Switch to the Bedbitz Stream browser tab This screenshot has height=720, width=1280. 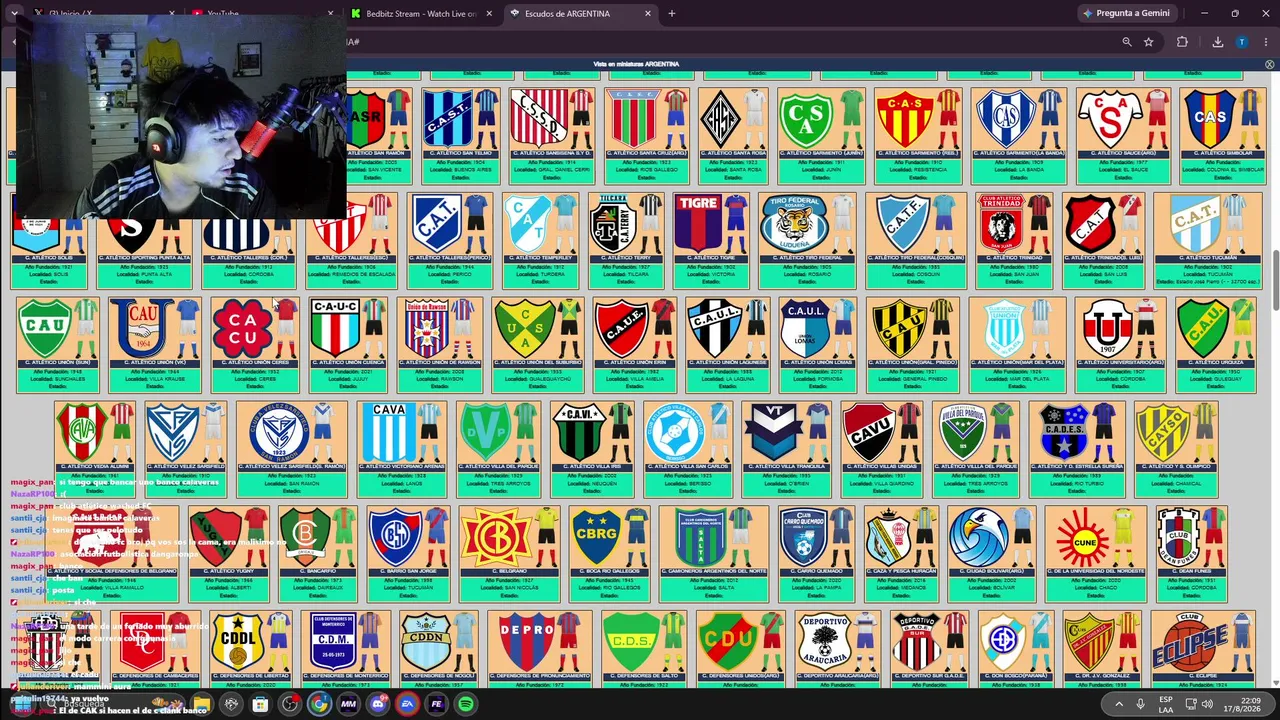(421, 14)
